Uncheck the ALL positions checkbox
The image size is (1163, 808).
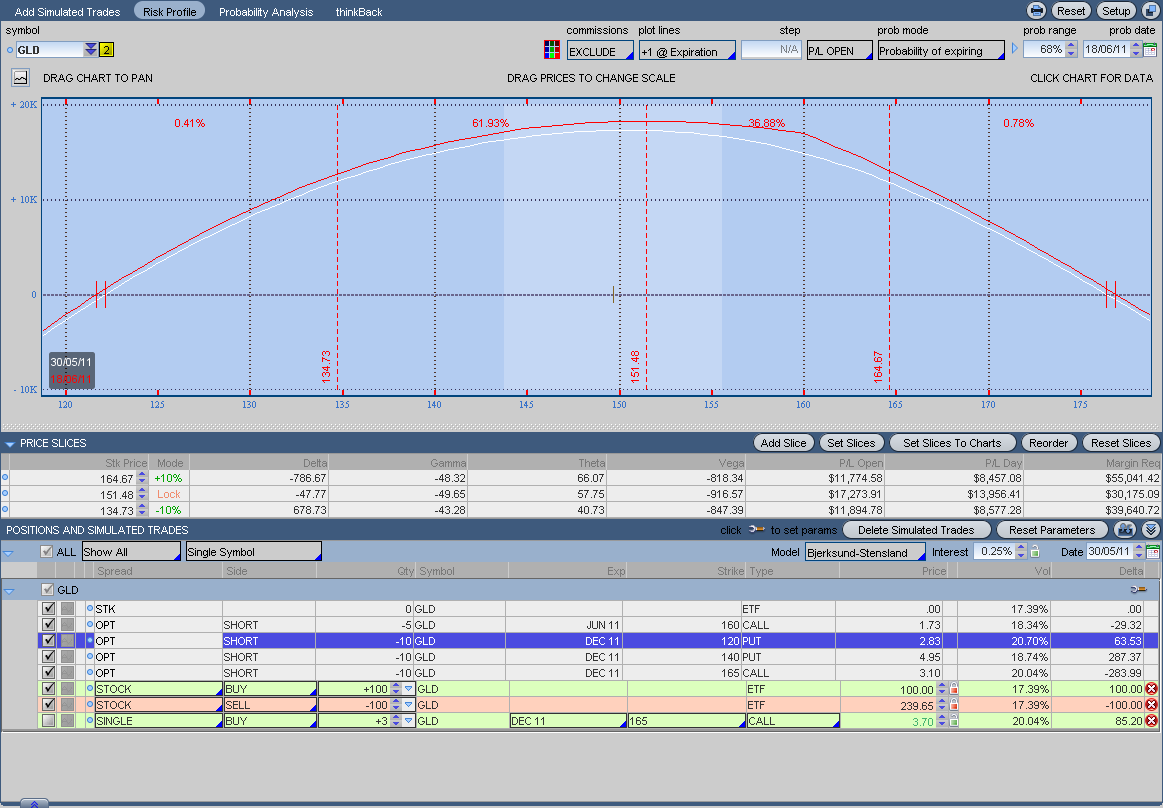(x=47, y=552)
